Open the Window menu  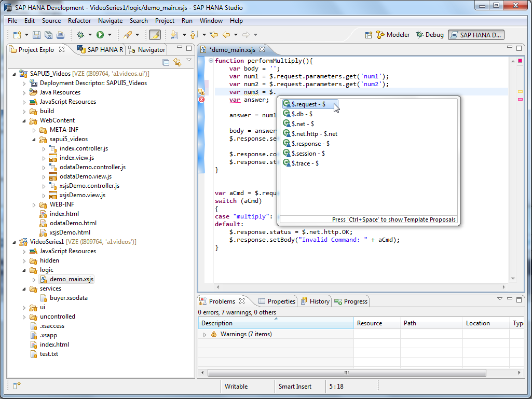pos(211,21)
